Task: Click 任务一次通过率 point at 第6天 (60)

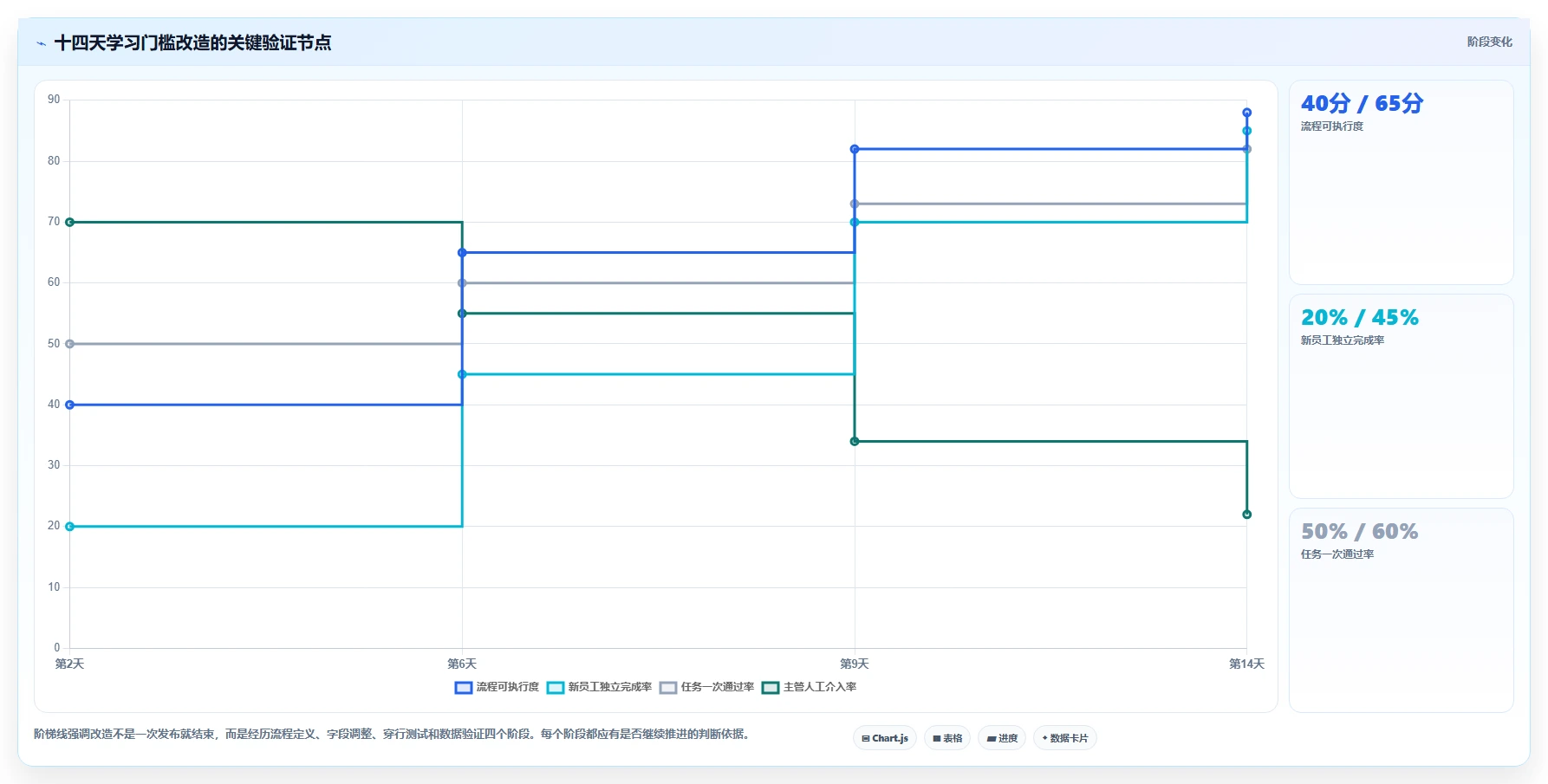Action: pos(462,283)
